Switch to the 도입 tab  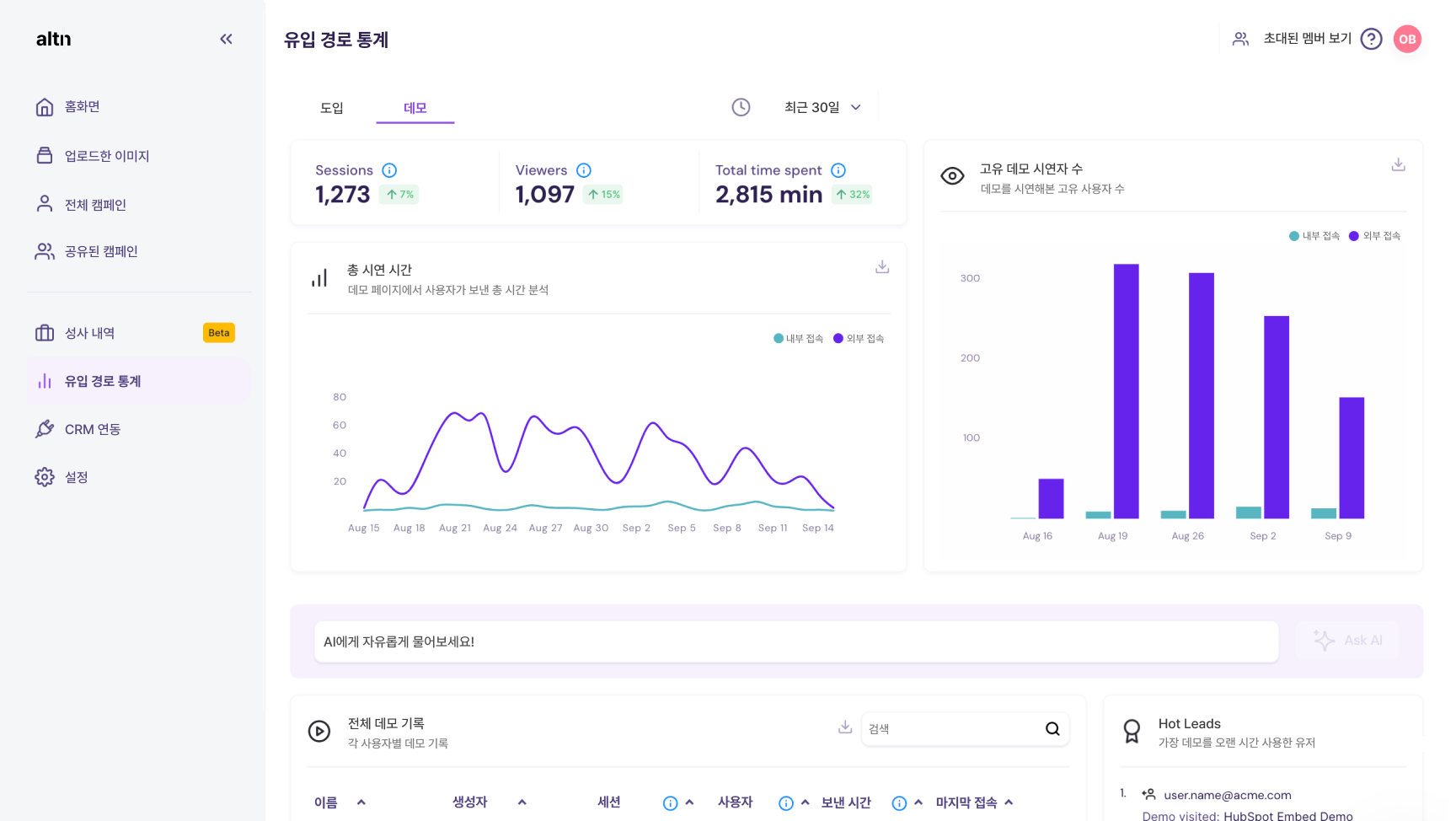click(x=332, y=108)
